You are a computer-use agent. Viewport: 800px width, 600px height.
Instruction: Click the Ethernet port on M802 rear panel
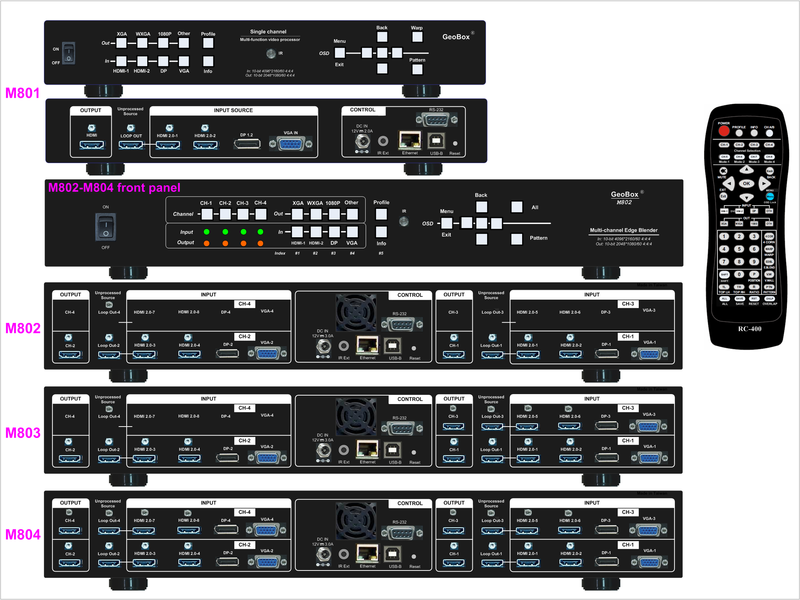pos(367,346)
